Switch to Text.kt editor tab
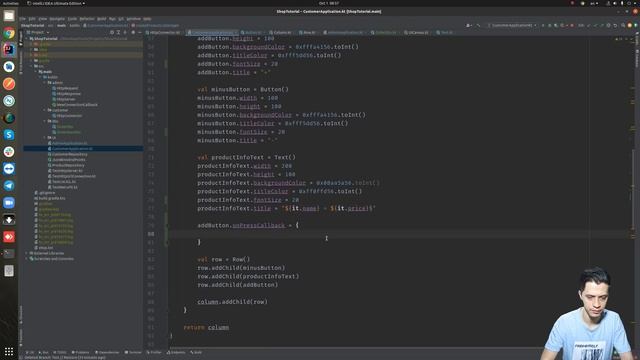 click(x=445, y=32)
